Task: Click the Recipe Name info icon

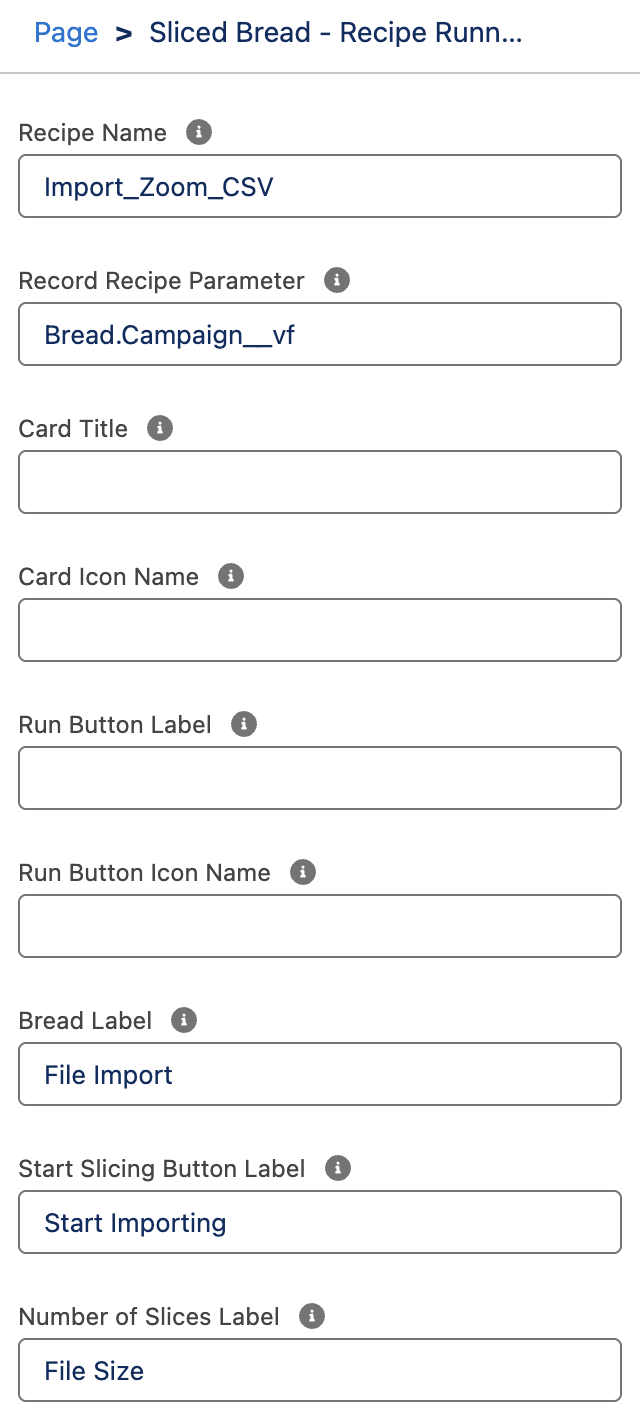Action: pyautogui.click(x=197, y=131)
